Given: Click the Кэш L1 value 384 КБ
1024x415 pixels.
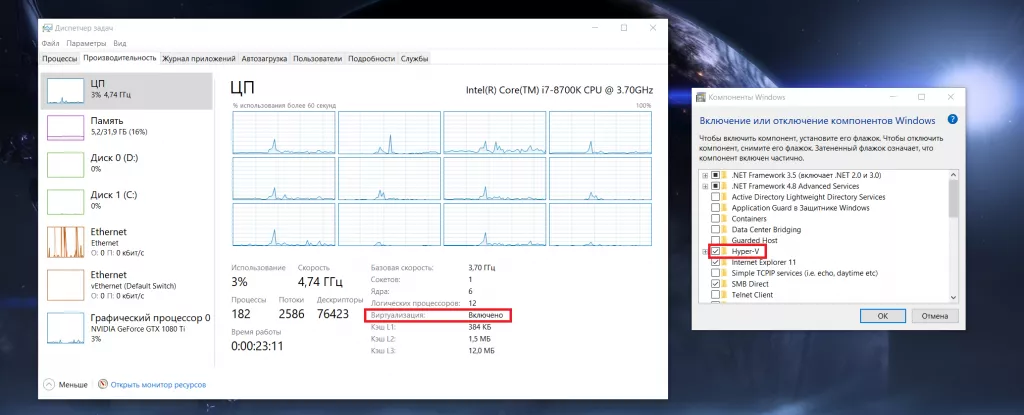Looking at the screenshot, I should 479,327.
